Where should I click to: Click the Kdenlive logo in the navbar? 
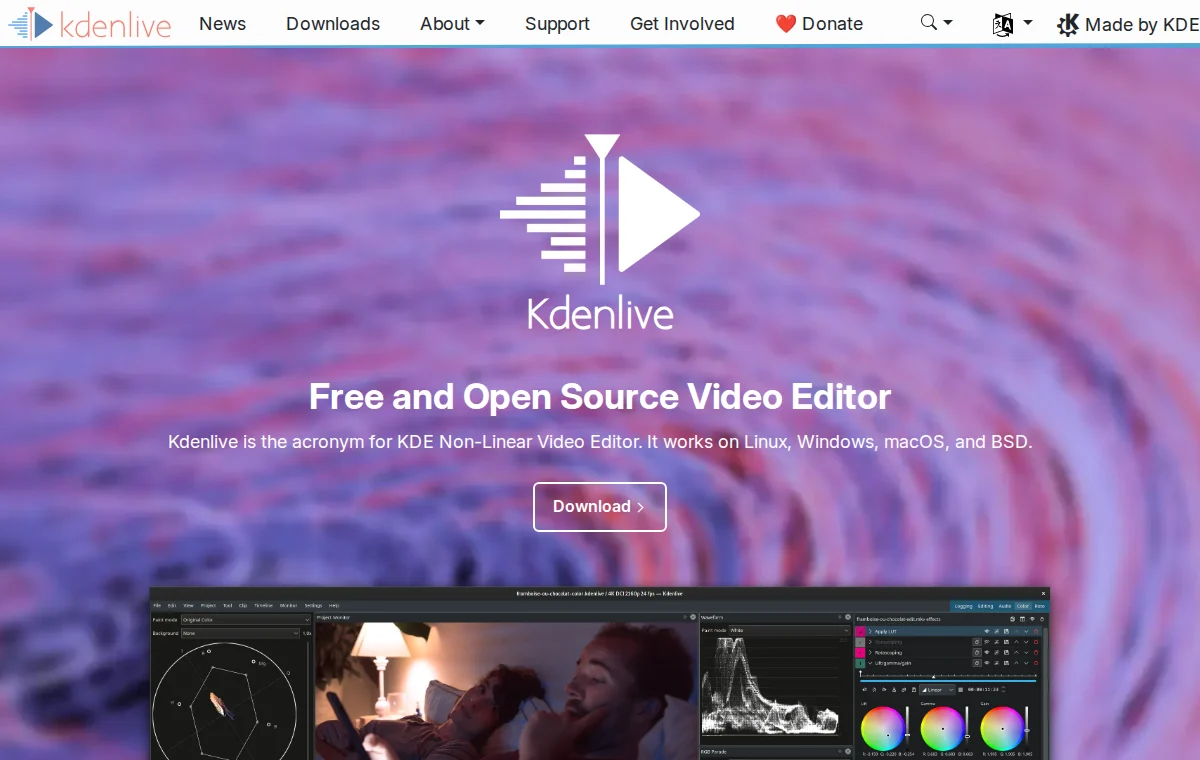(90, 23)
